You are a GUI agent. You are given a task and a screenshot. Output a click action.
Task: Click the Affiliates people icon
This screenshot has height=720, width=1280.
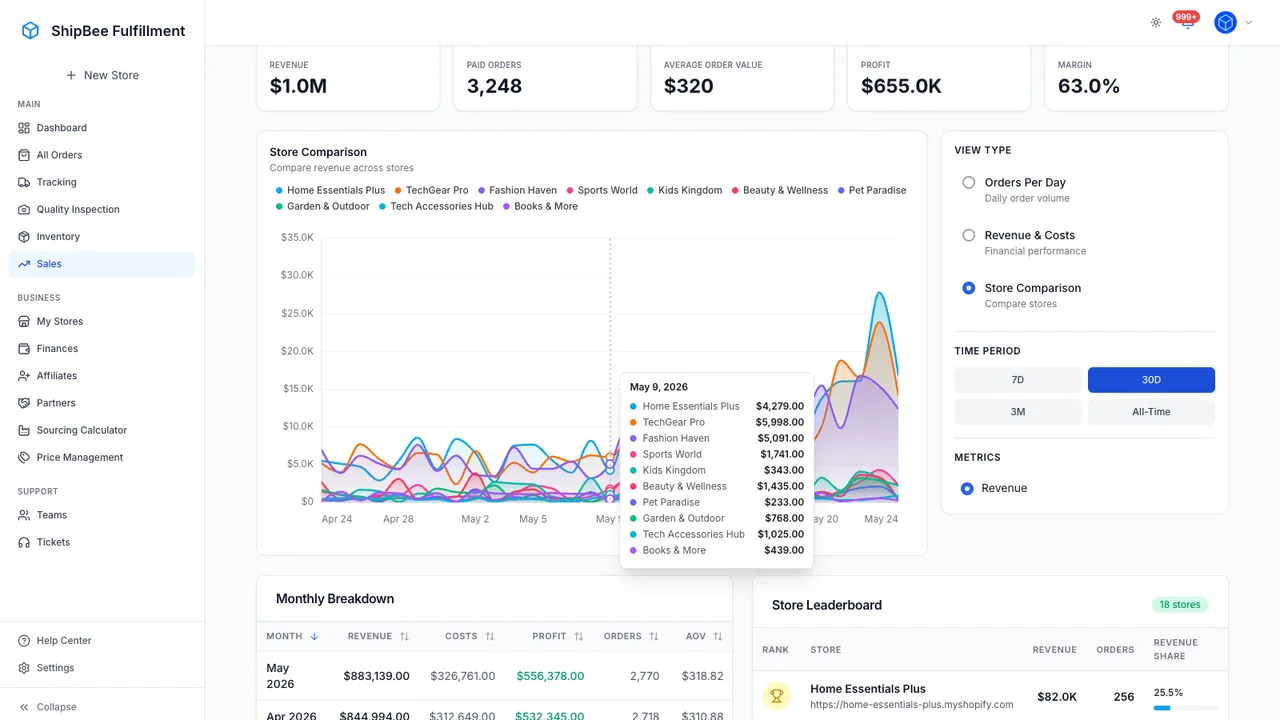tap(25, 376)
